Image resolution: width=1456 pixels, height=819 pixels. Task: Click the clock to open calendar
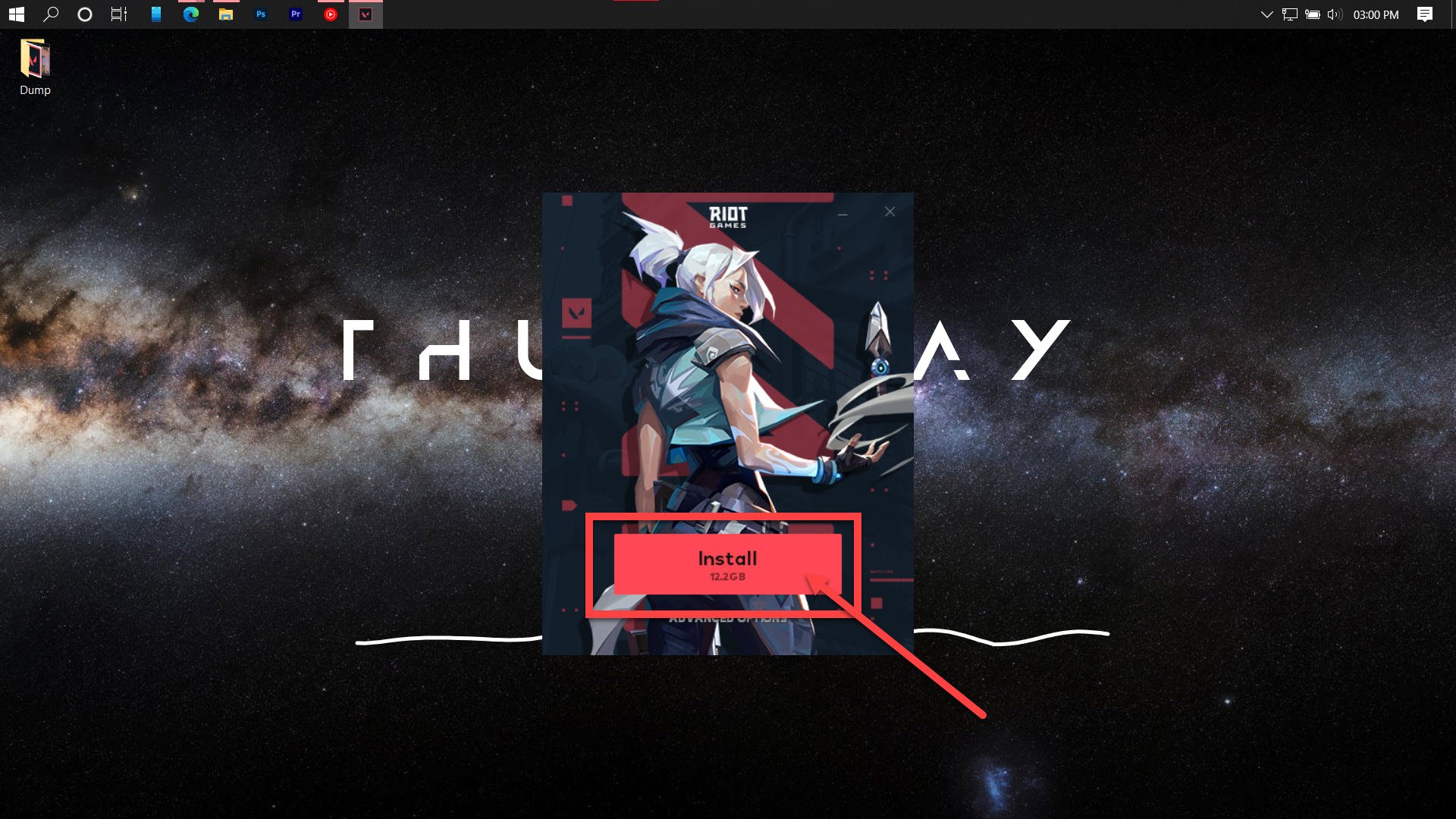tap(1375, 14)
